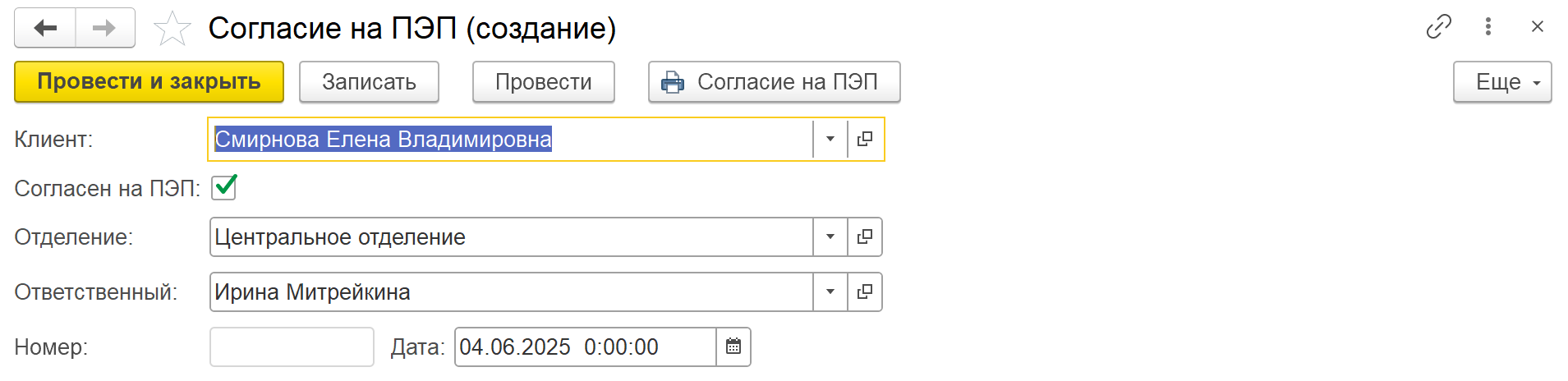The width and height of the screenshot is (1568, 381).
Task: Open client record with Клиент open icon
Action: [865, 139]
